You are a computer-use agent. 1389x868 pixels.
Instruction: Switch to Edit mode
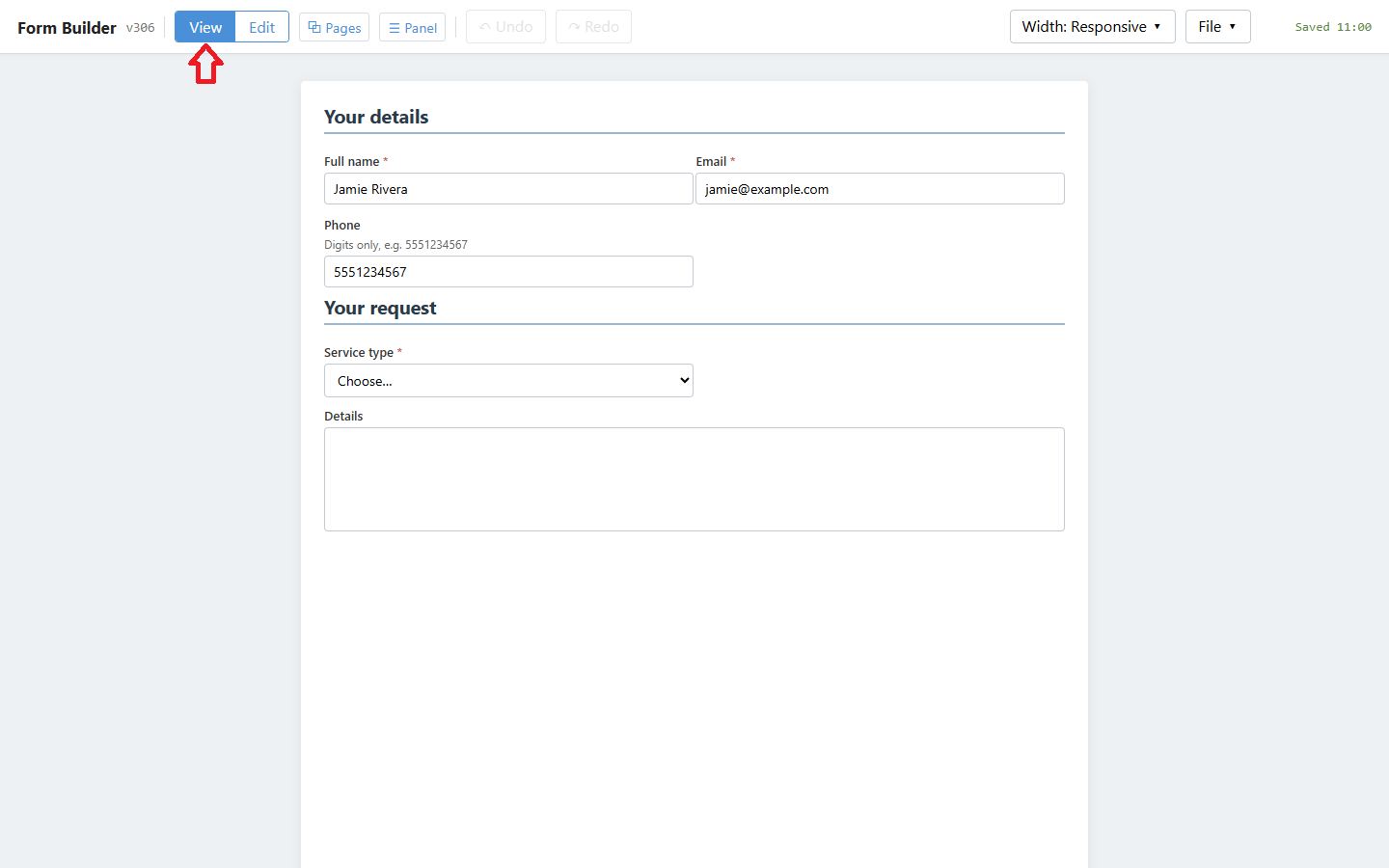coord(261,27)
